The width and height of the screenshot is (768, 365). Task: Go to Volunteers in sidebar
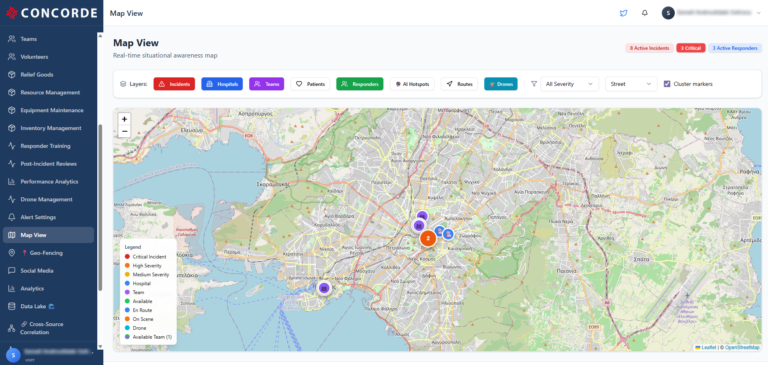(48, 57)
